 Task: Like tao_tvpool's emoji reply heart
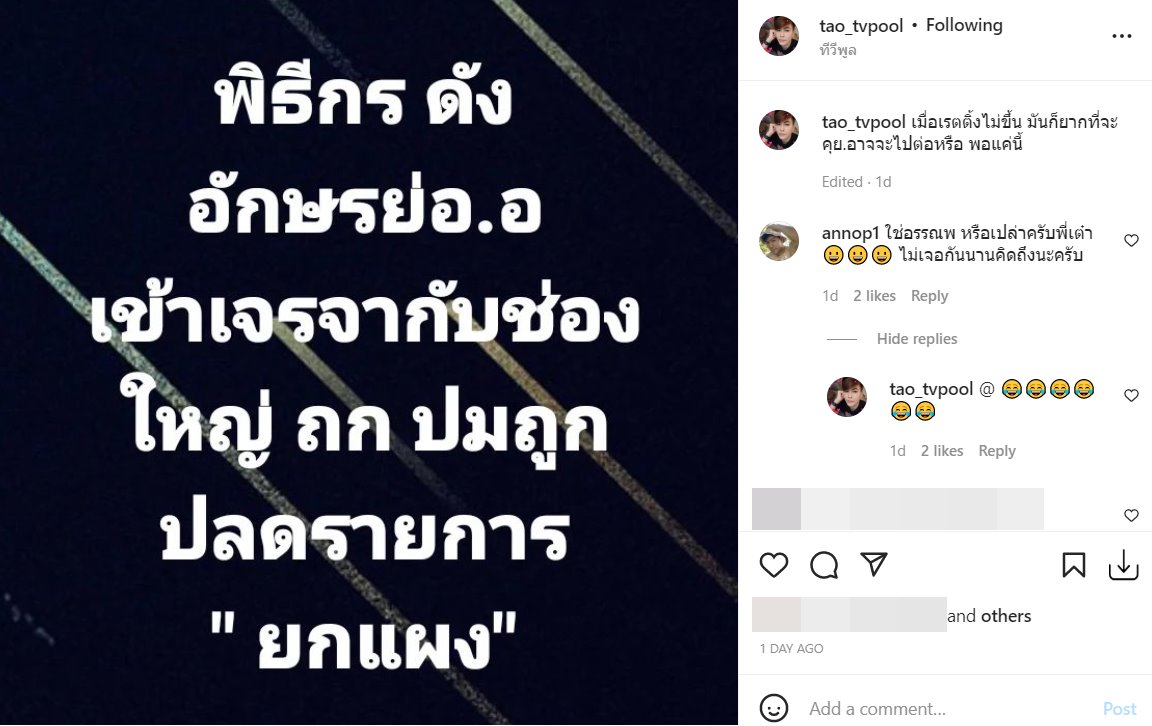[1131, 395]
